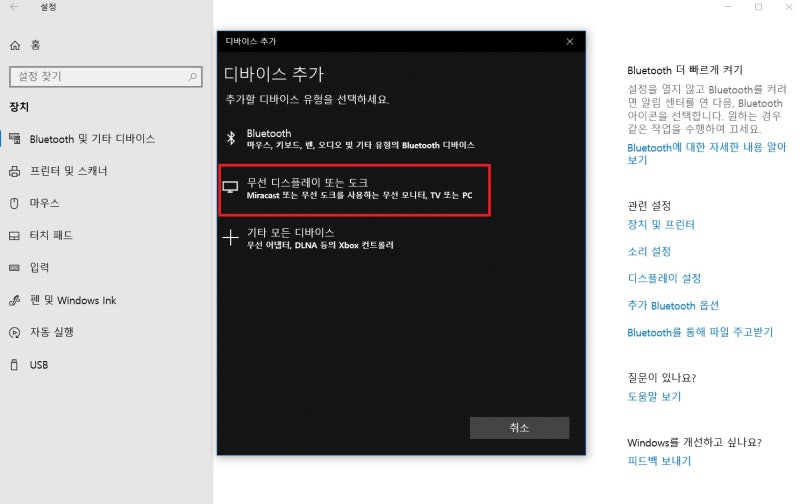Open 장치 및 프린터 link
The image size is (800, 504).
click(x=661, y=224)
